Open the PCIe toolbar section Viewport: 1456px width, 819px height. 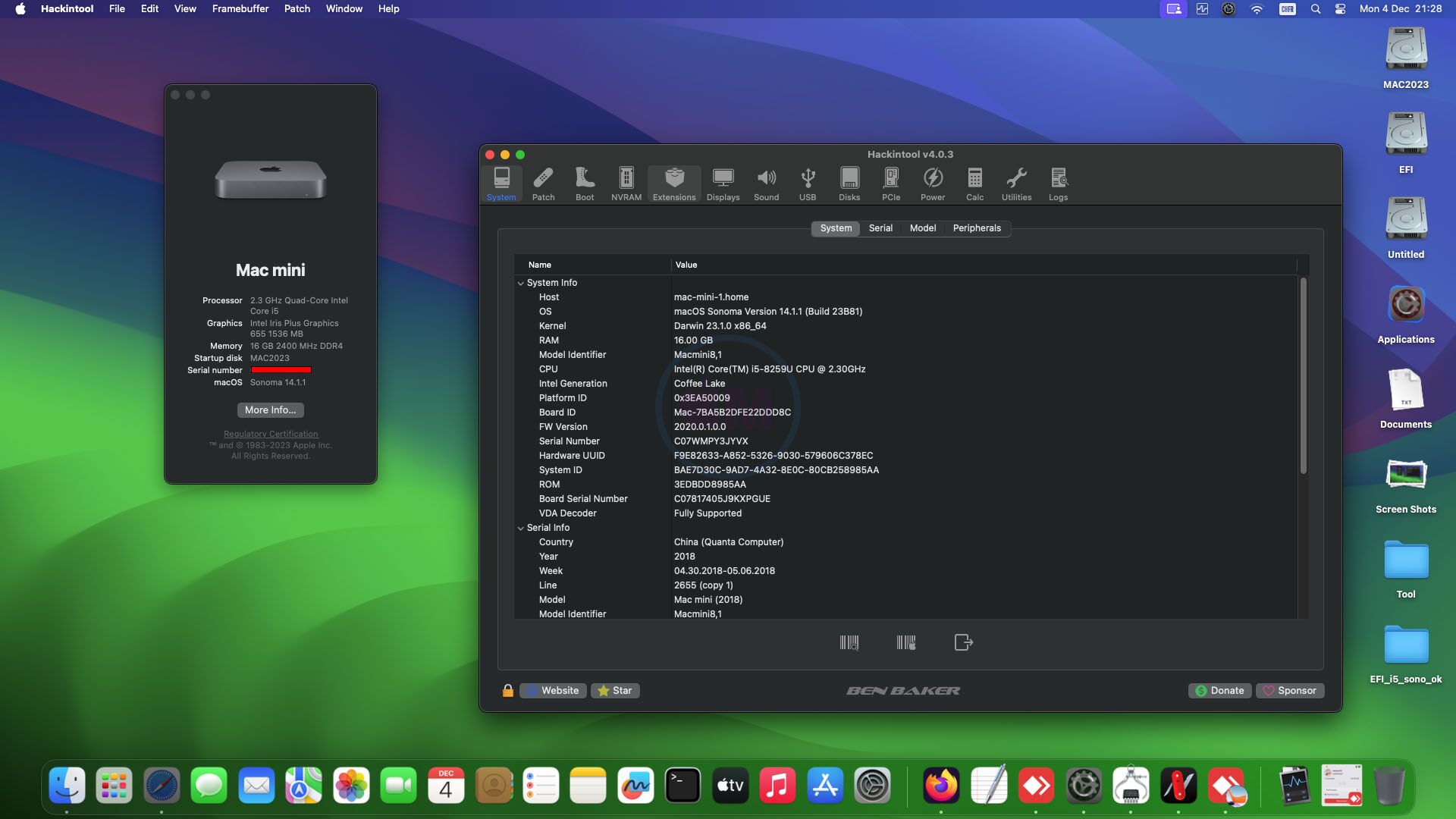(x=891, y=184)
